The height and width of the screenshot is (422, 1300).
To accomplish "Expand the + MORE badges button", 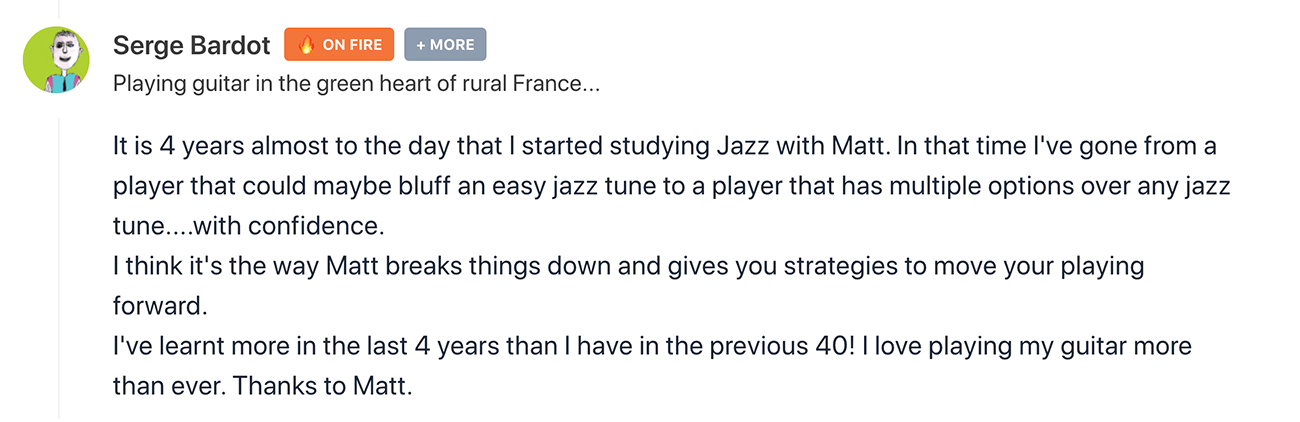I will click(446, 45).
